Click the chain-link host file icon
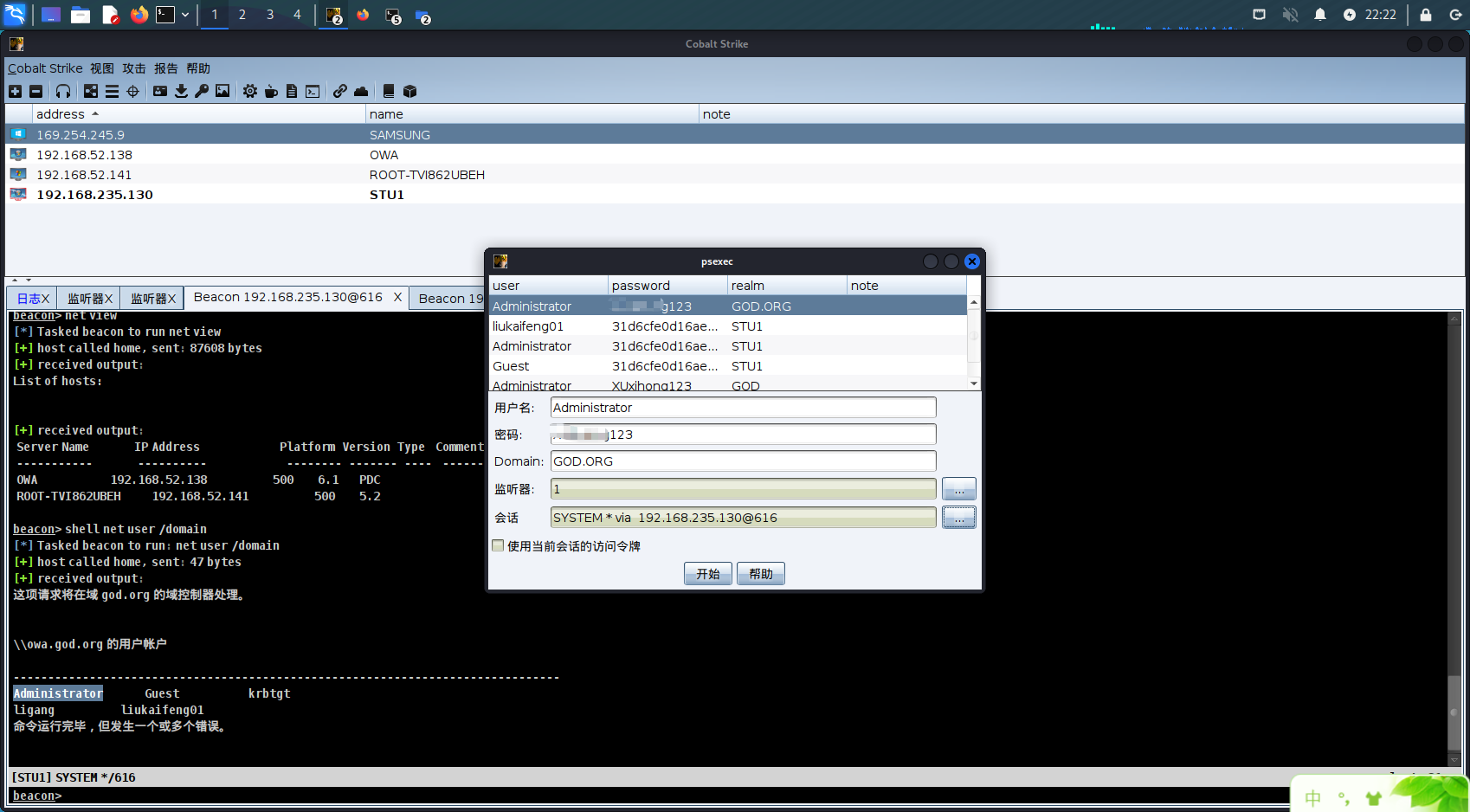The height and width of the screenshot is (812, 1470). click(340, 91)
